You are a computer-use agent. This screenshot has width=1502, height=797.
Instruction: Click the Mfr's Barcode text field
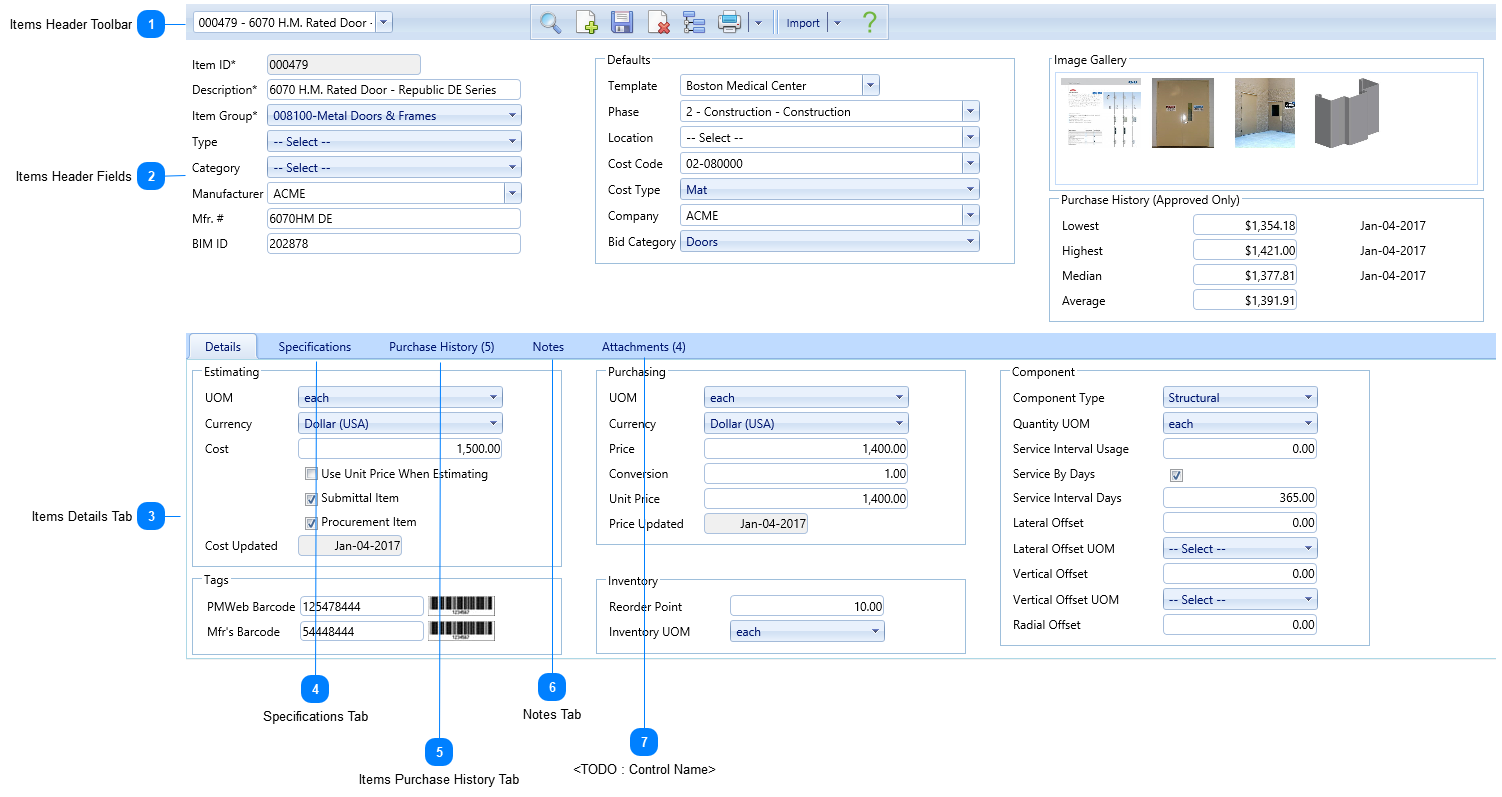point(362,631)
